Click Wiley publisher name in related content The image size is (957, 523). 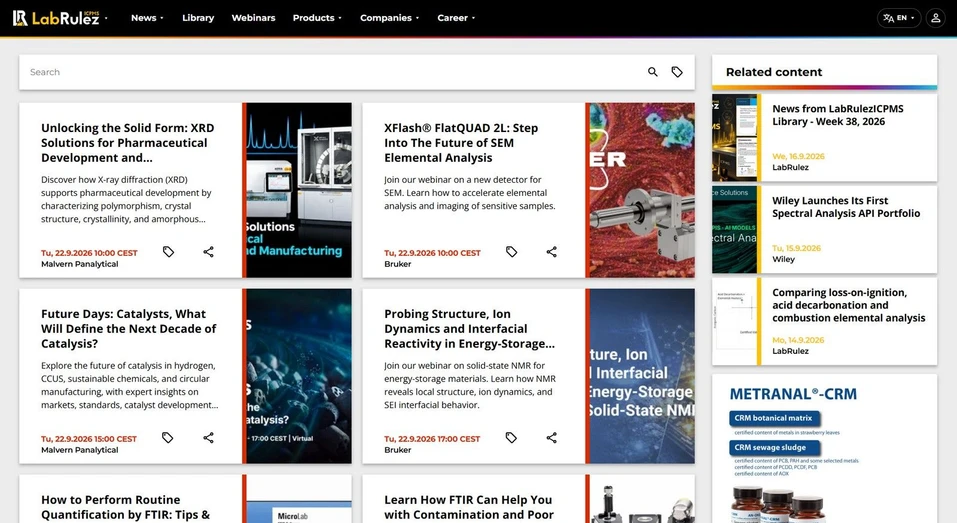click(784, 259)
